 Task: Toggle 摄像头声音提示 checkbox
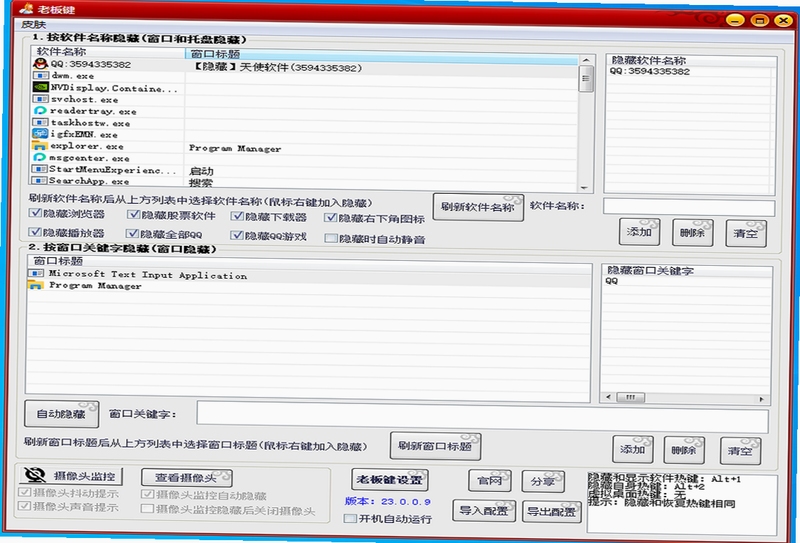(24, 506)
